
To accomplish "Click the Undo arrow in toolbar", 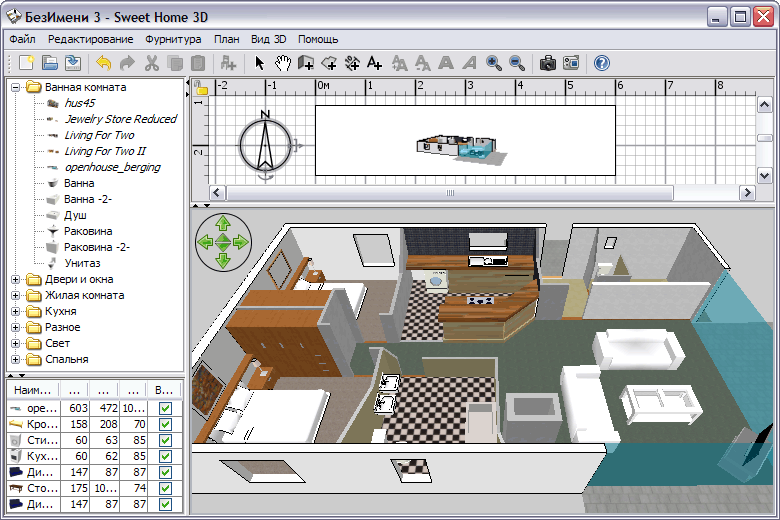I will tap(104, 63).
